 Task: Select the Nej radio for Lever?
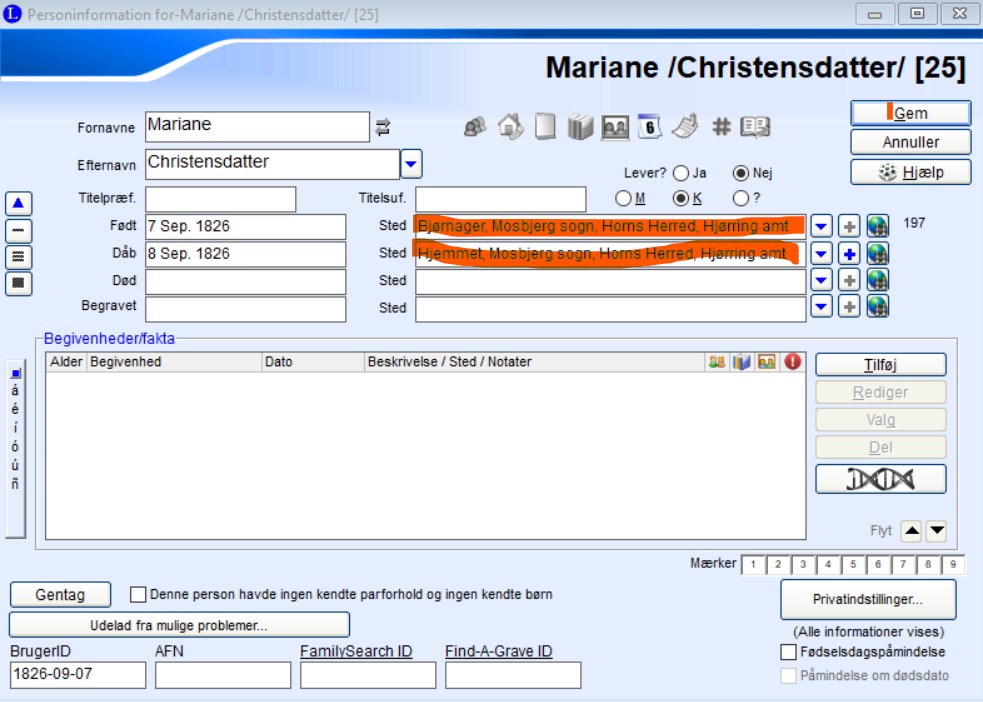tap(740, 173)
